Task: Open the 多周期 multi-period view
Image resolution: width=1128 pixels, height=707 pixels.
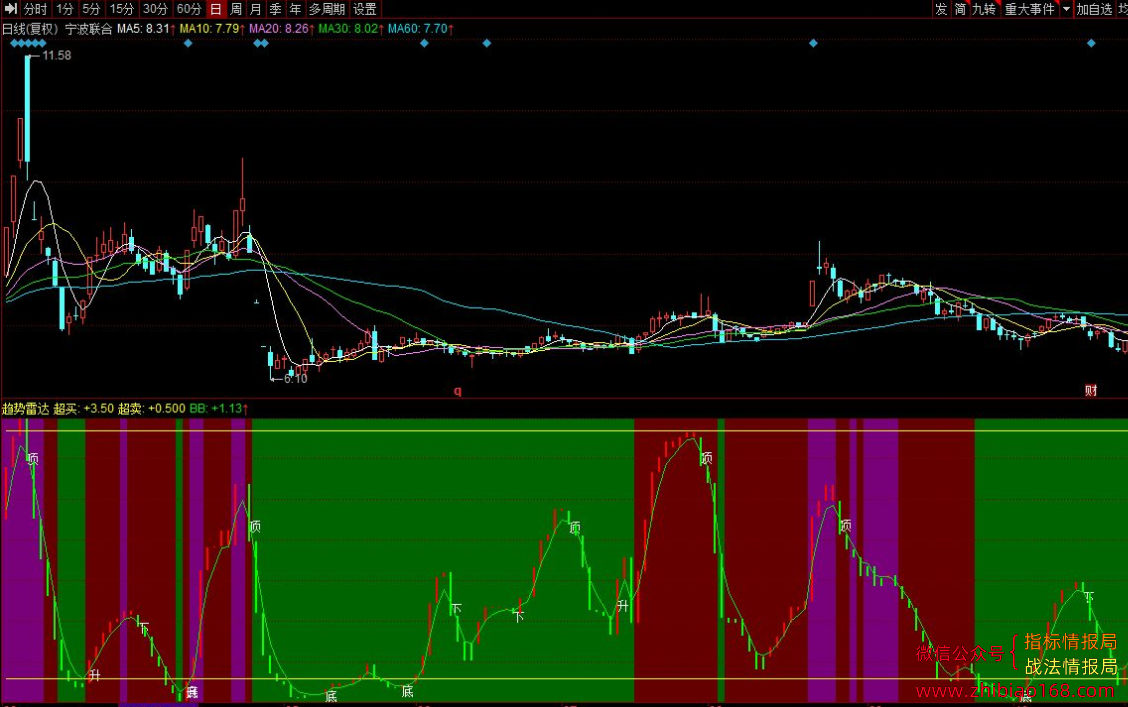Action: (x=327, y=9)
